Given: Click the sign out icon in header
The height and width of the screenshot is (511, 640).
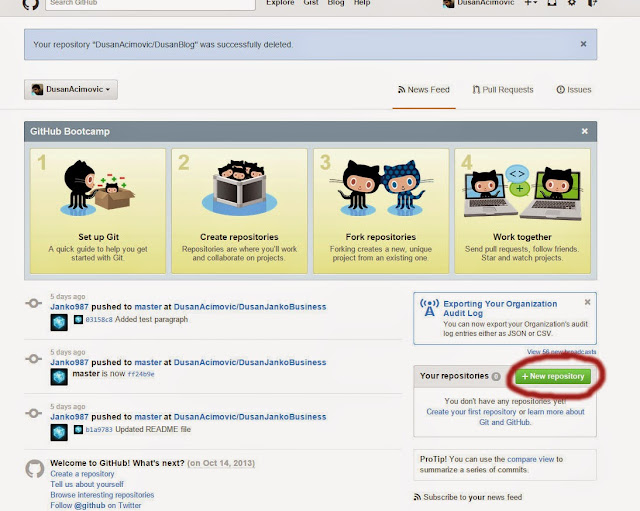Looking at the screenshot, I should (592, 3).
